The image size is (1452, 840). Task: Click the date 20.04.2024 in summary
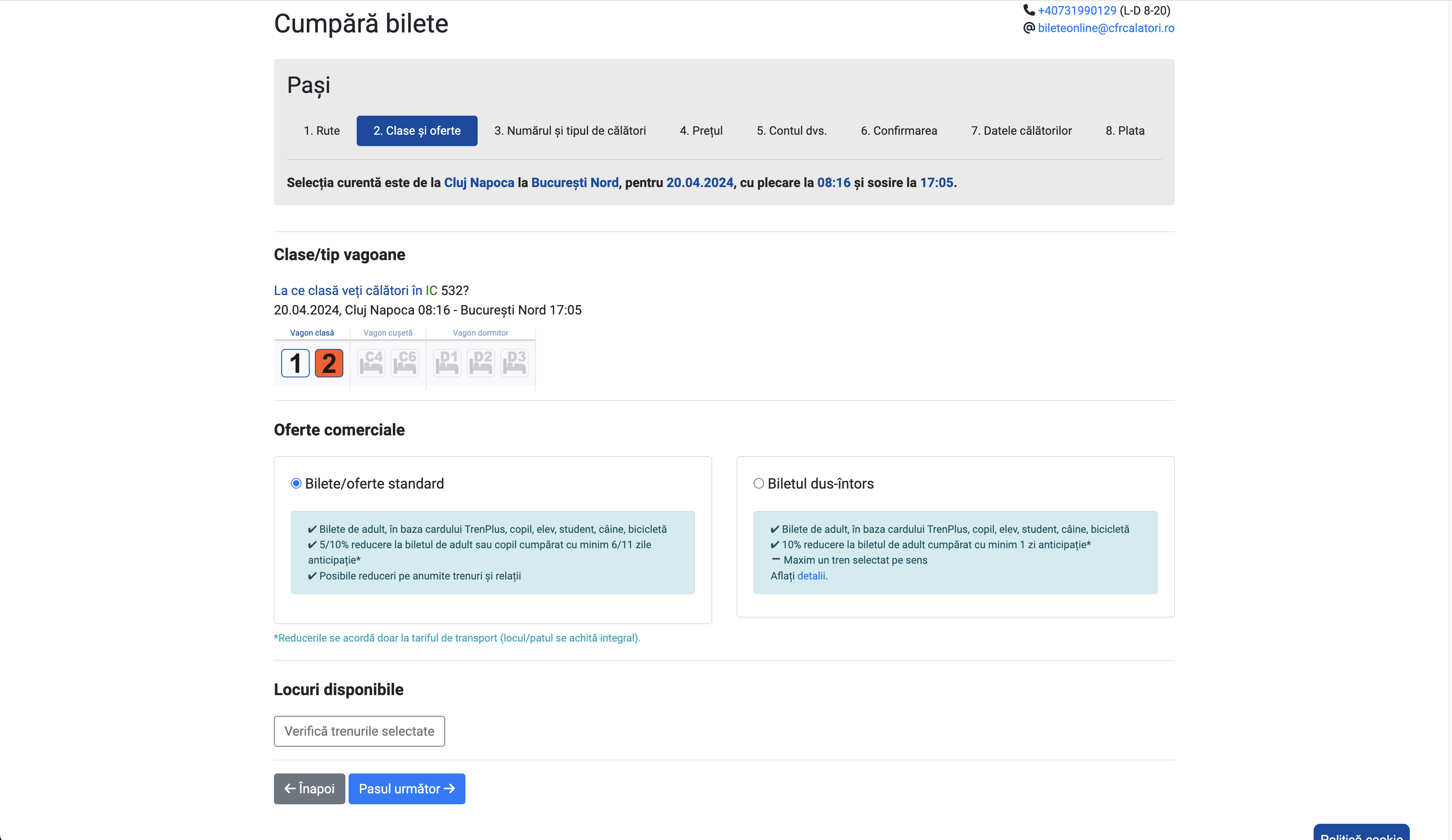click(x=700, y=183)
